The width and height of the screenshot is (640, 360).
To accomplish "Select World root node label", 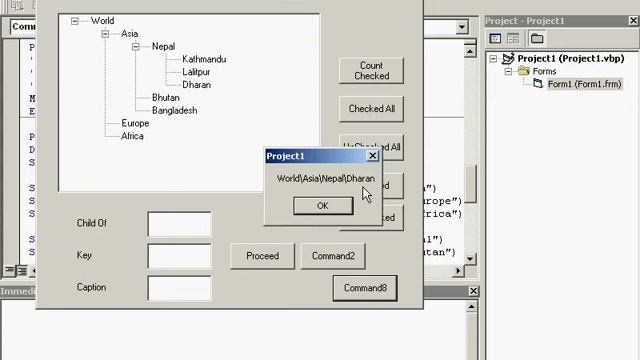I will tap(102, 21).
